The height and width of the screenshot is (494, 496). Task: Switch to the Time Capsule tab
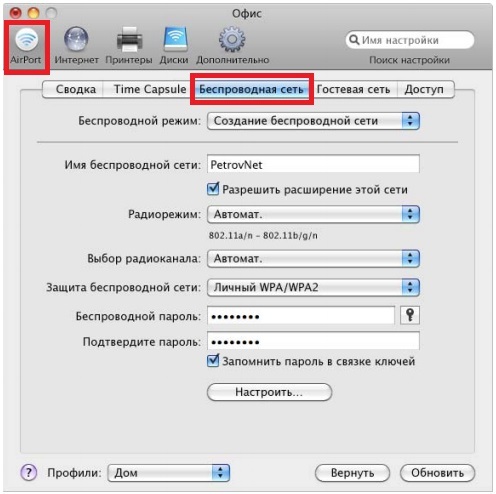(x=150, y=89)
